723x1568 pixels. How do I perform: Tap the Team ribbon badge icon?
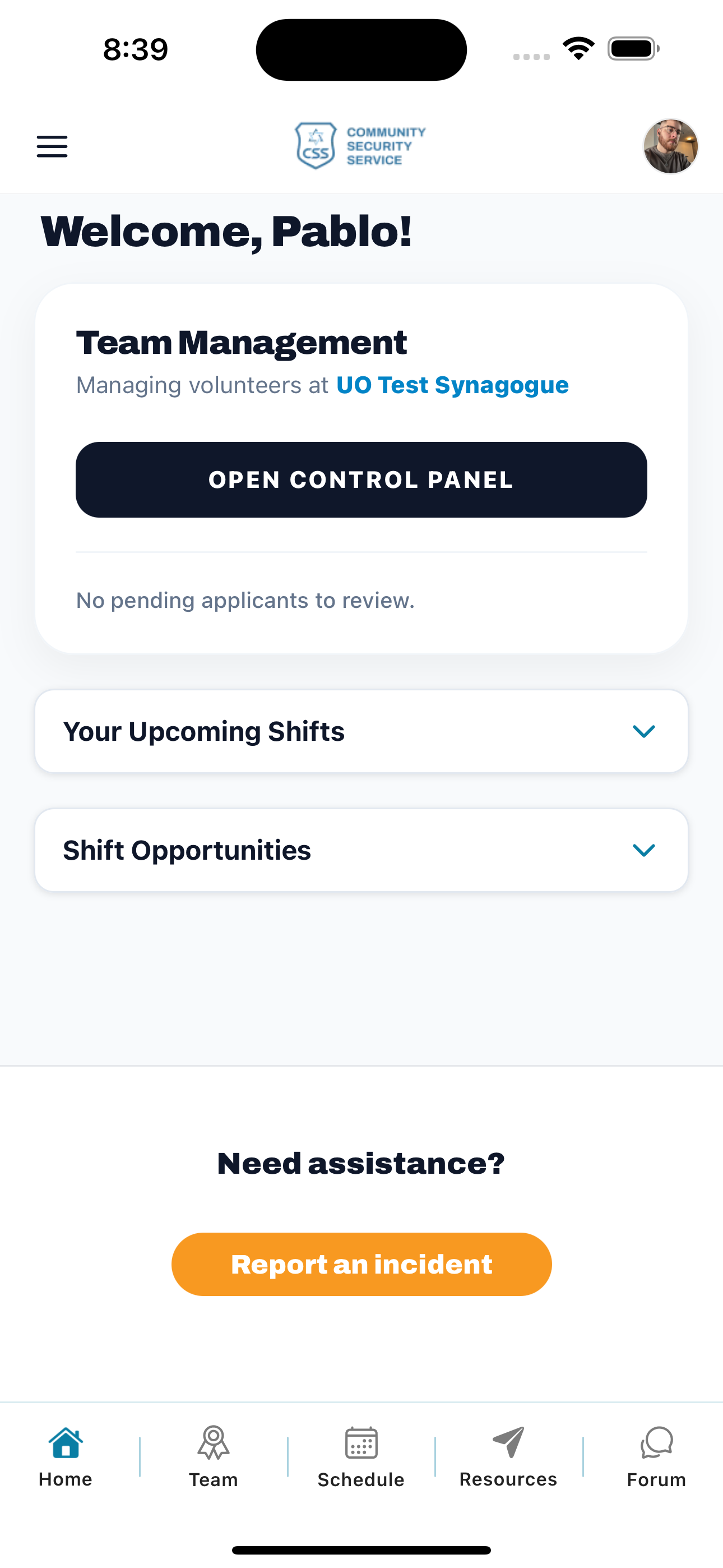coord(213,1442)
